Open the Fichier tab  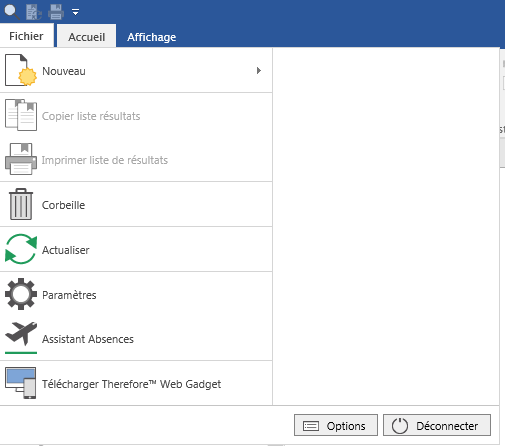pyautogui.click(x=26, y=36)
